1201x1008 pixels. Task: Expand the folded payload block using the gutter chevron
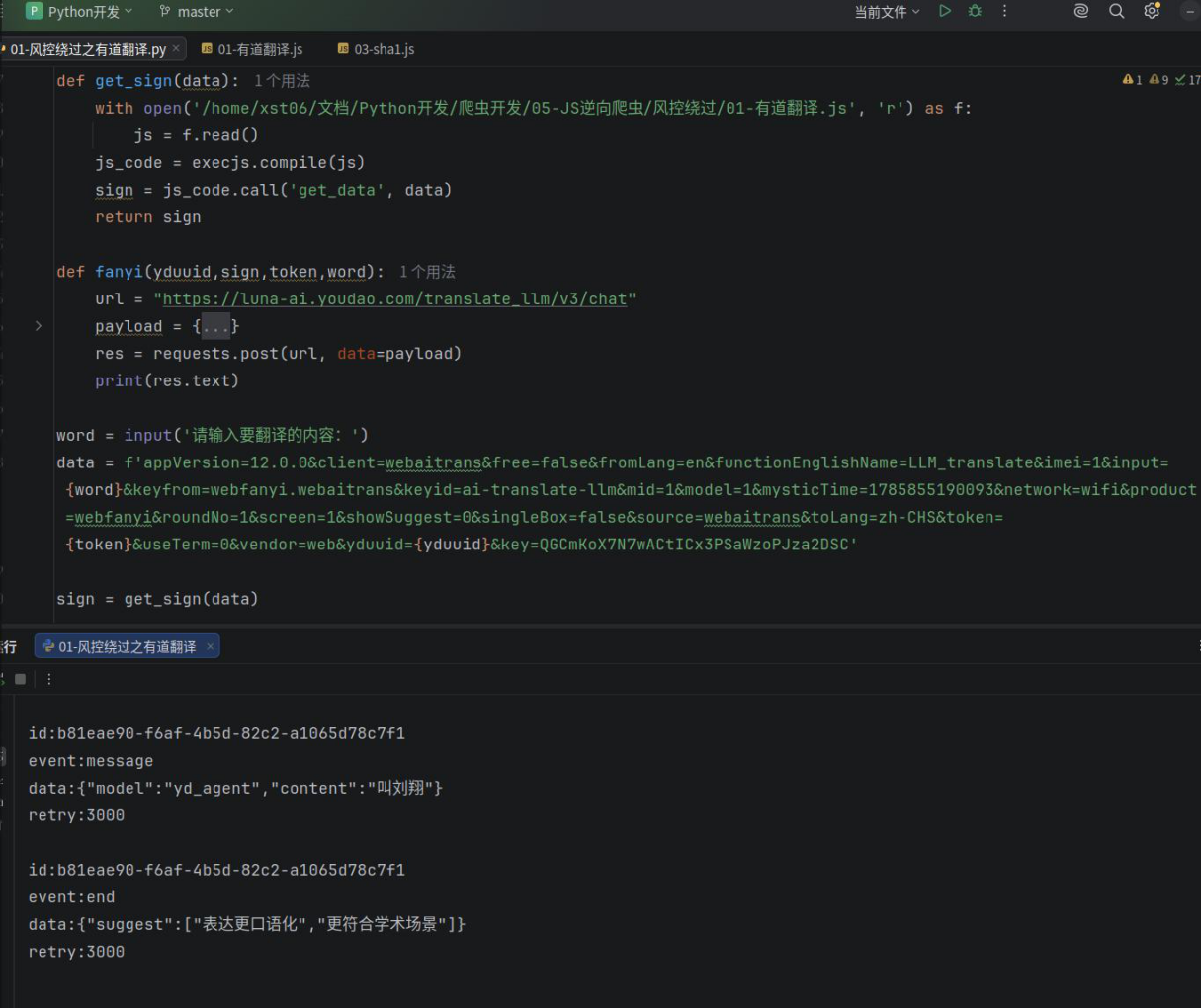point(39,325)
